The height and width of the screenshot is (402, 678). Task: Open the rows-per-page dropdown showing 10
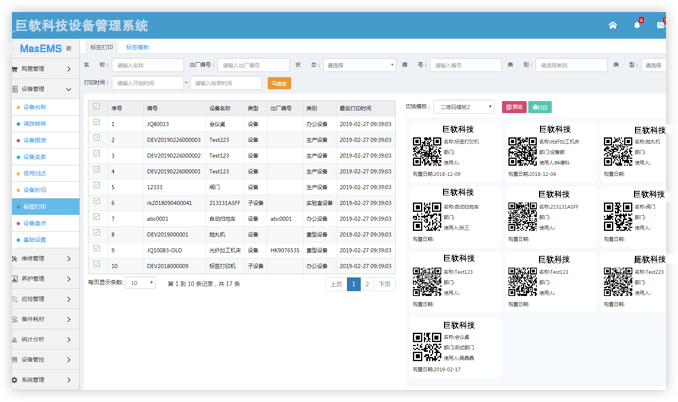pos(141,283)
